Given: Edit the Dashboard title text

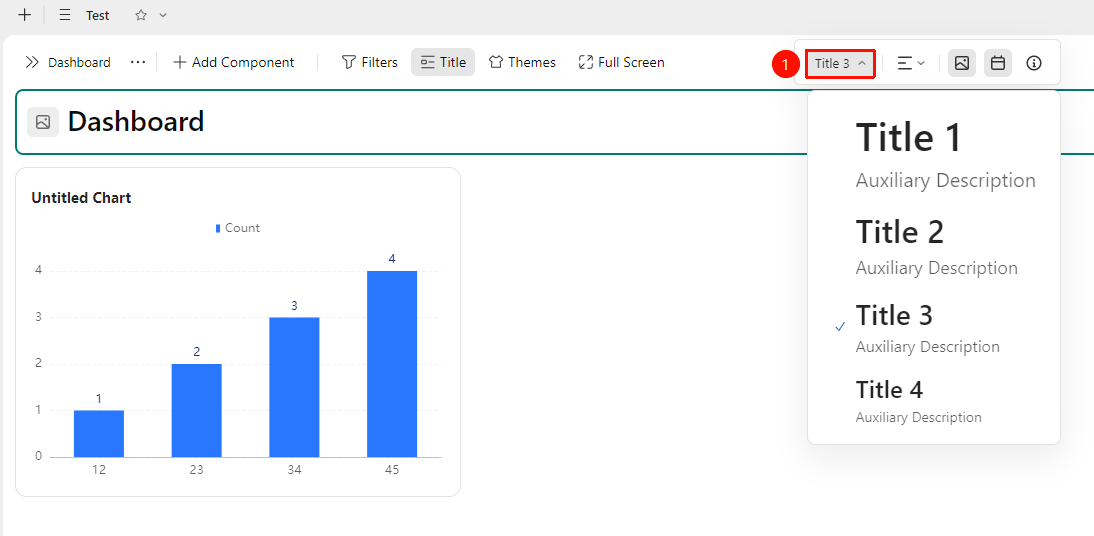Looking at the screenshot, I should (136, 121).
